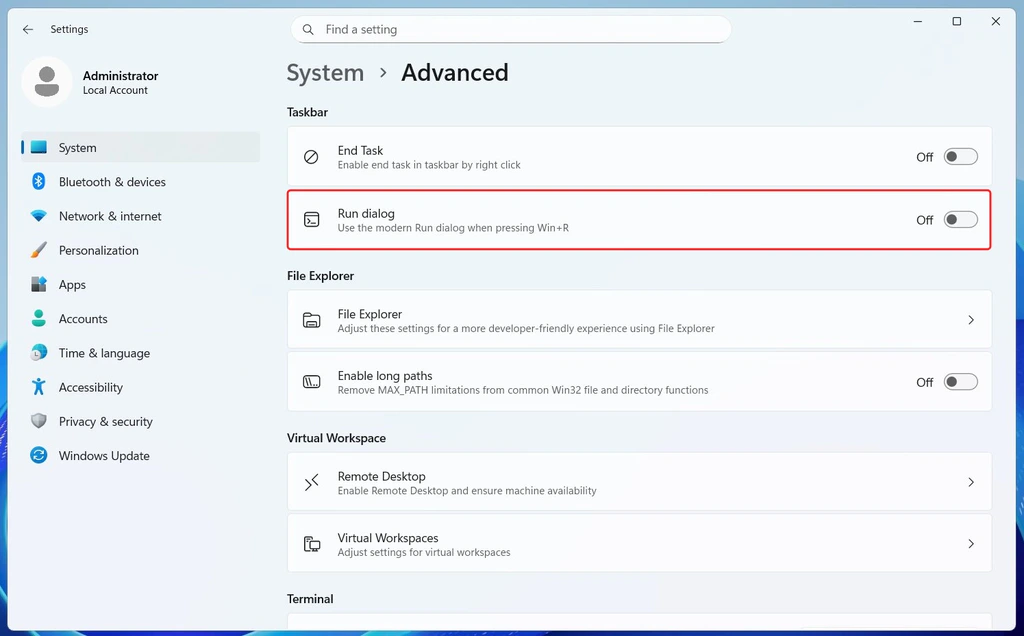
Task: Open Remote Desktop settings via chevron
Action: coord(970,482)
